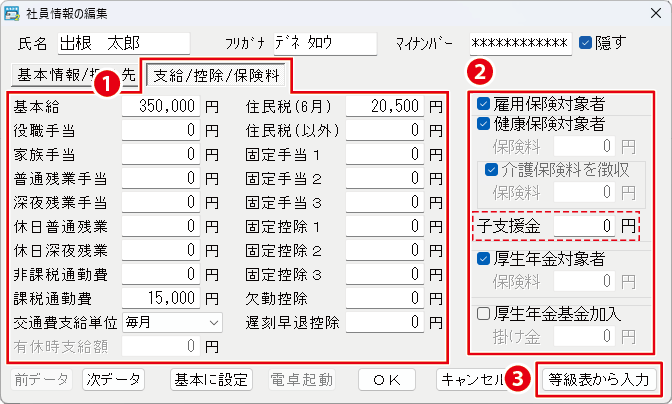
Task: Go to 次データ record
Action: click(x=113, y=380)
